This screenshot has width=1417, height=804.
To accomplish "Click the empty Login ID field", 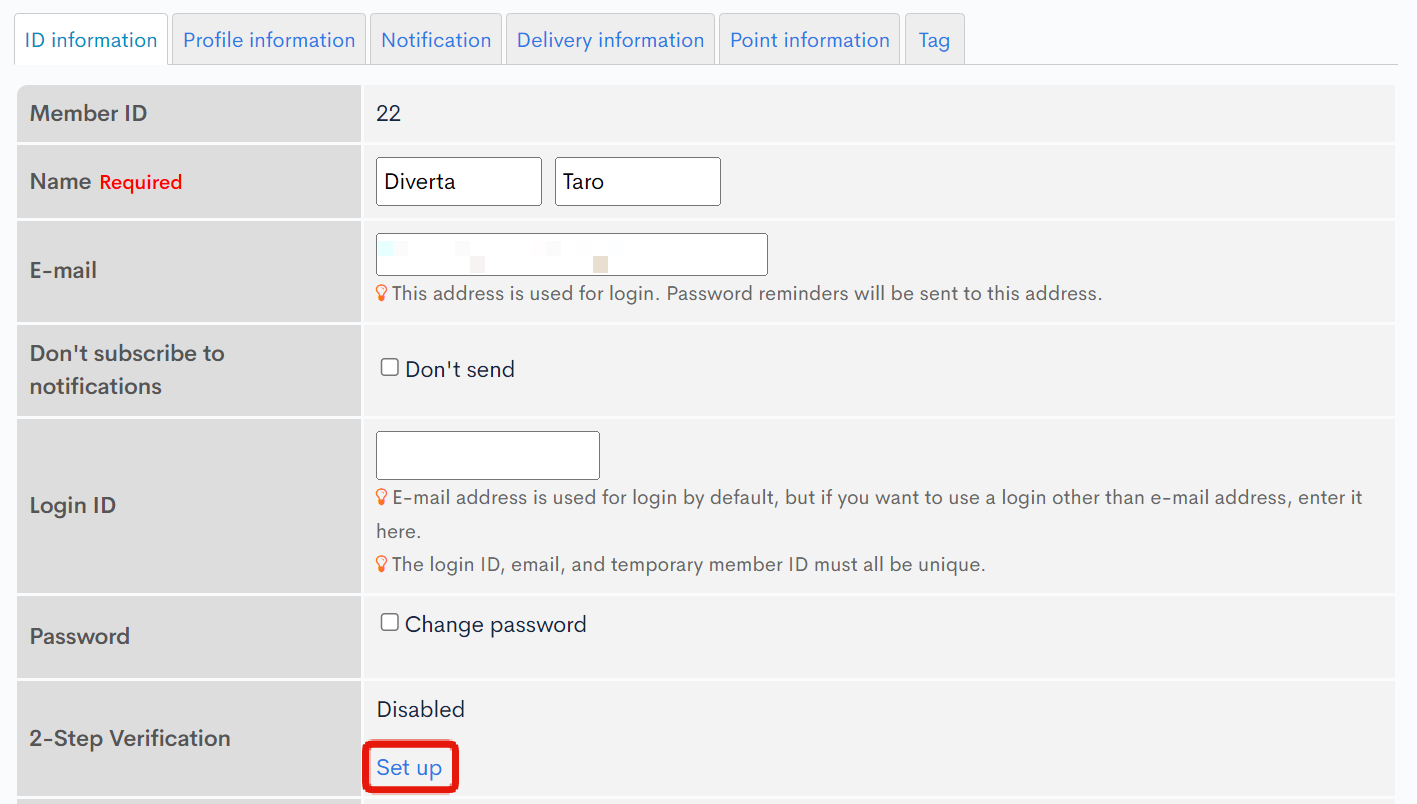I will click(487, 455).
